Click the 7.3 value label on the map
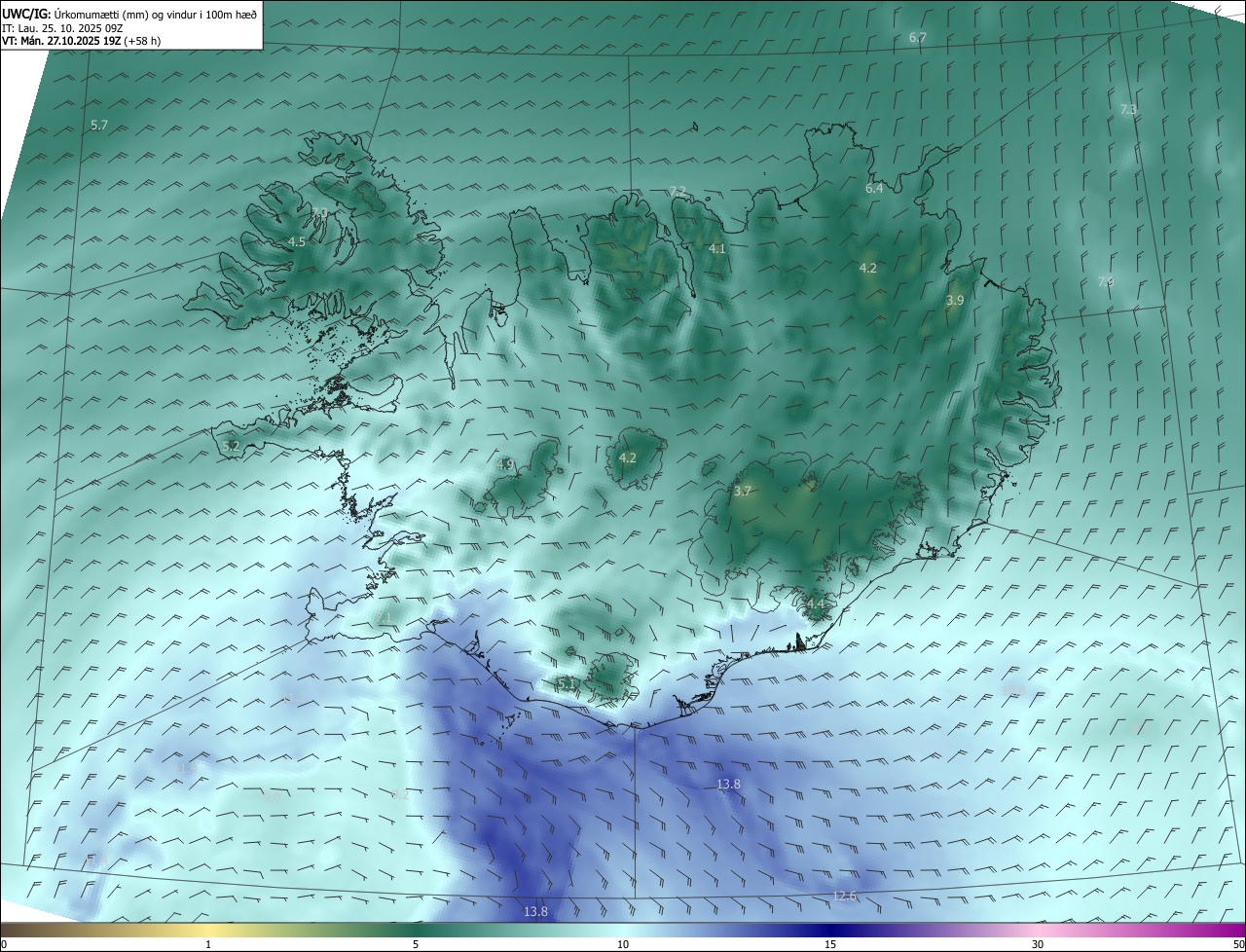Image resolution: width=1246 pixels, height=952 pixels. coord(1128,110)
